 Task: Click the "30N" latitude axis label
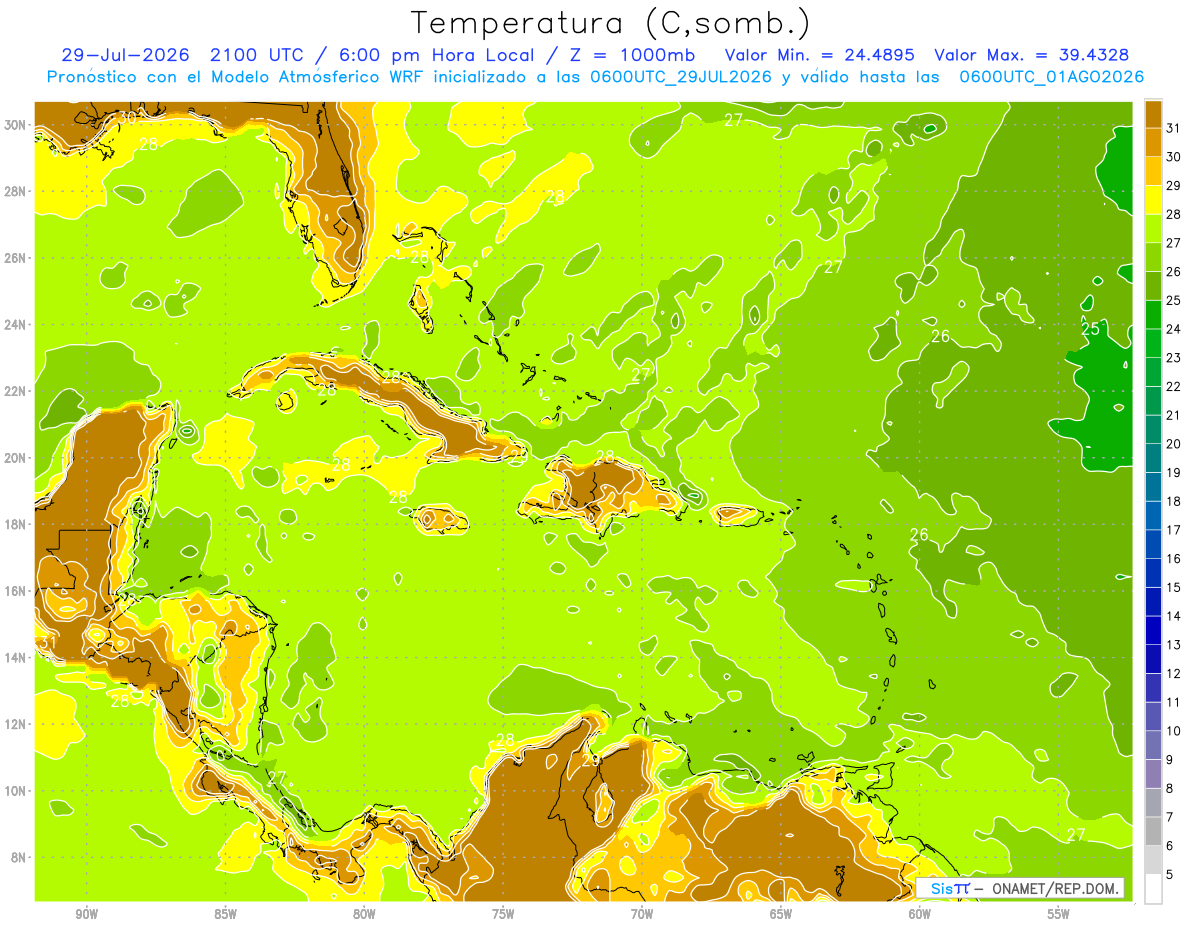coord(17,124)
